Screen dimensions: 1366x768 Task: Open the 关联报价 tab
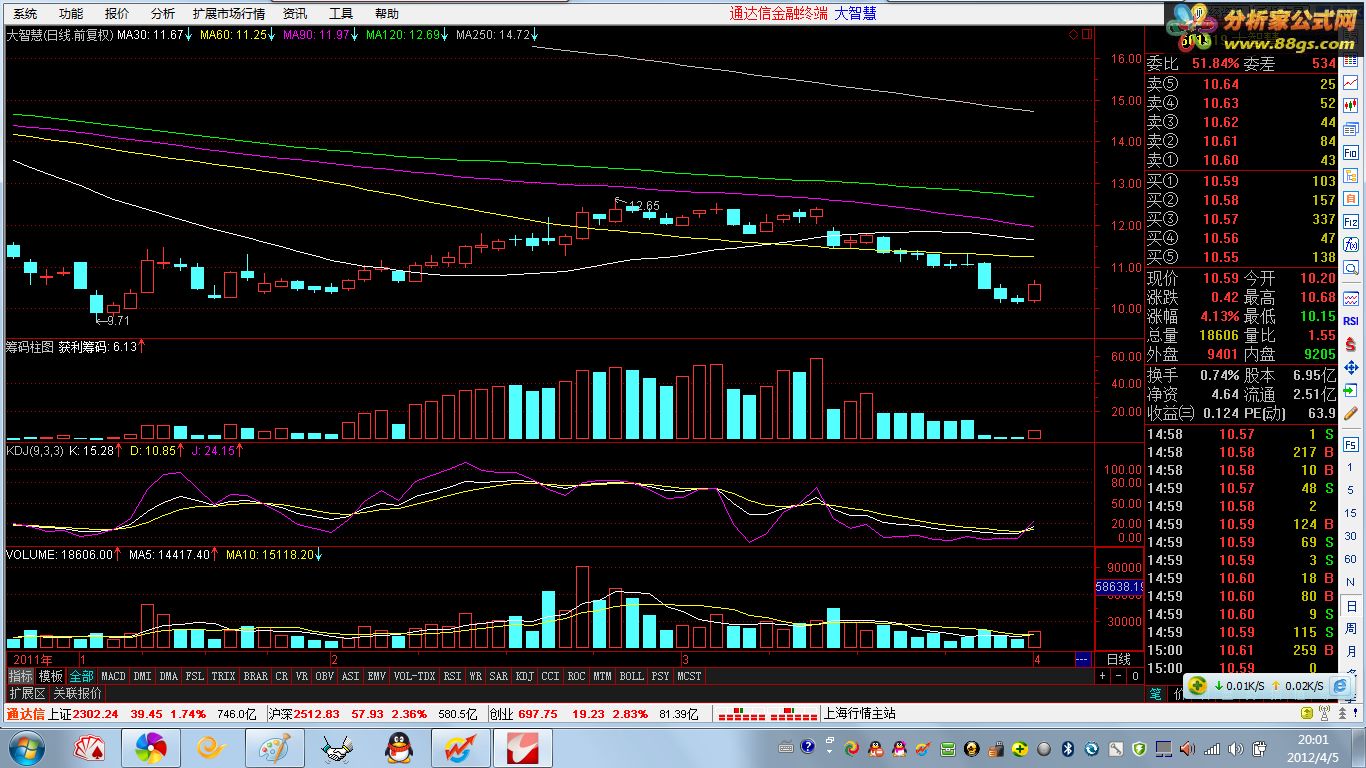click(77, 692)
